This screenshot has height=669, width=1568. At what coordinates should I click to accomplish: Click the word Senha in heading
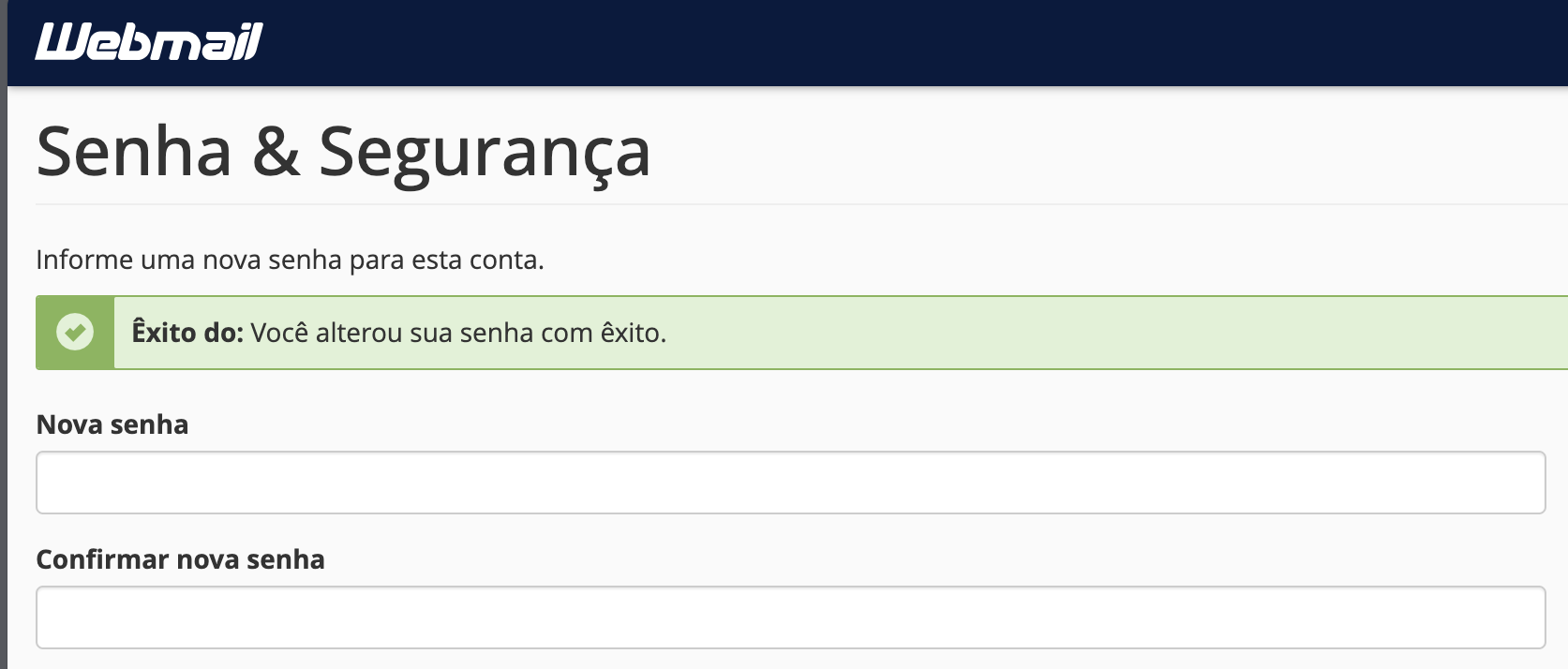coord(134,152)
